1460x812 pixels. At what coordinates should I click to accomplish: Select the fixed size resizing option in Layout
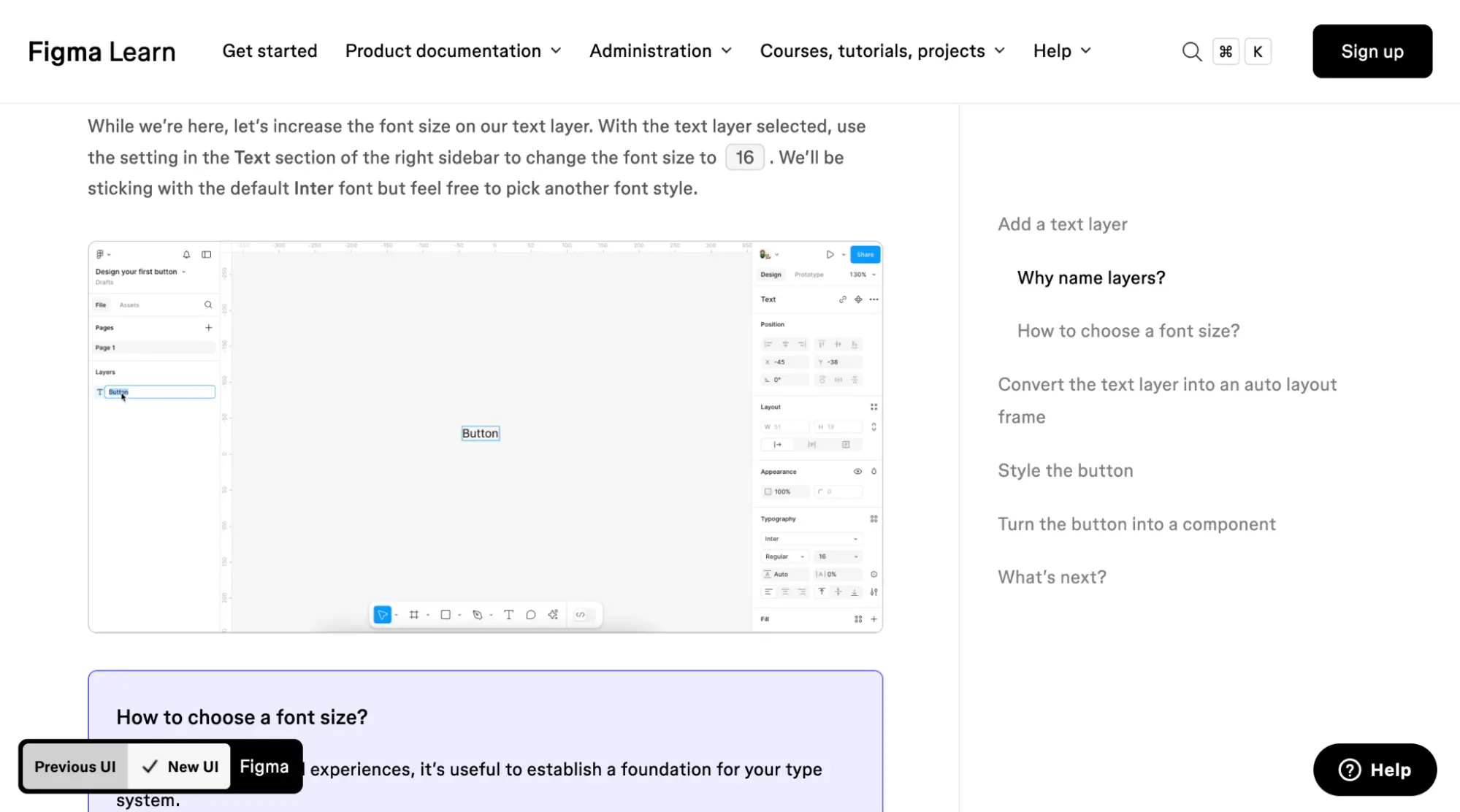(846, 445)
